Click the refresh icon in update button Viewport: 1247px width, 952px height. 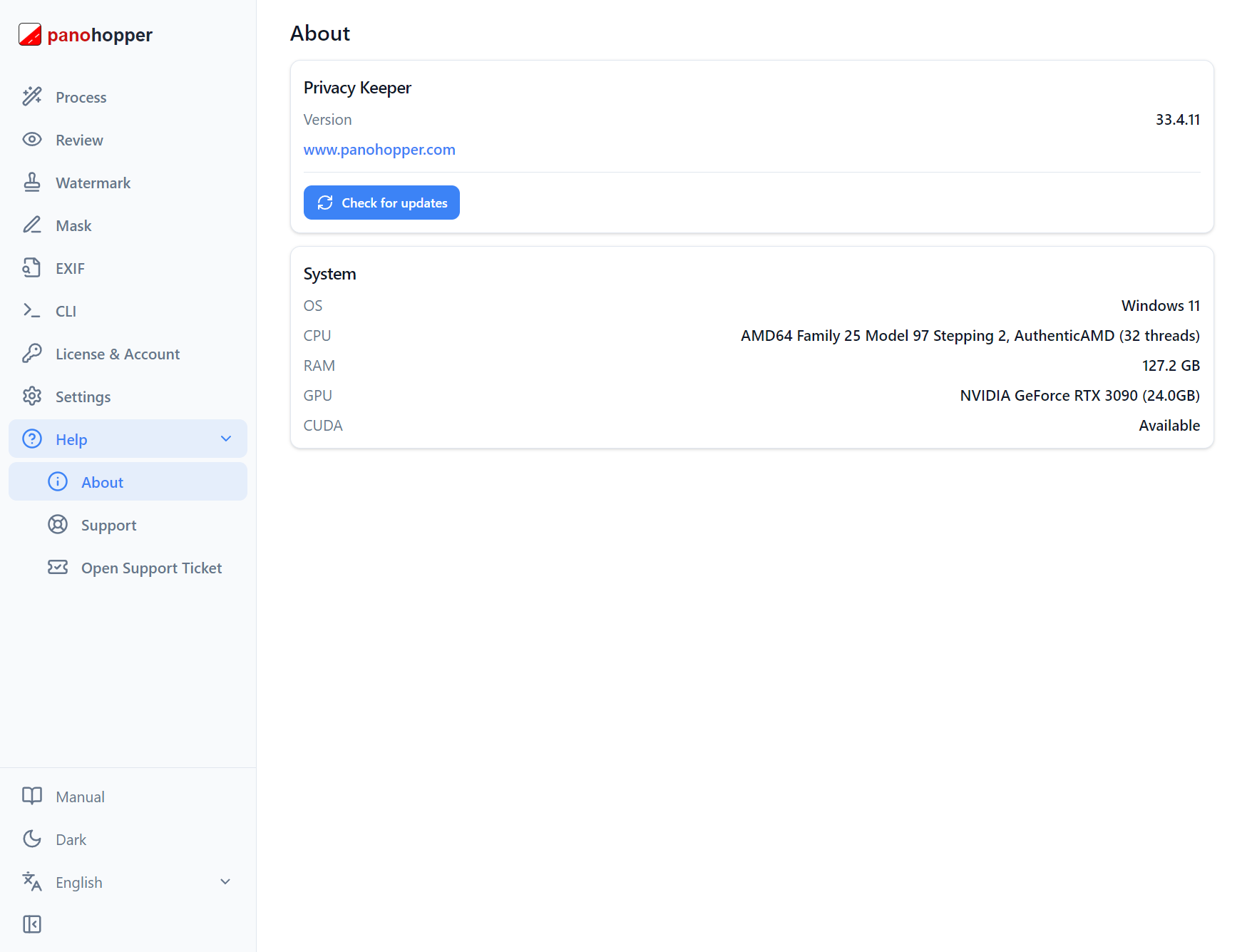[x=325, y=203]
